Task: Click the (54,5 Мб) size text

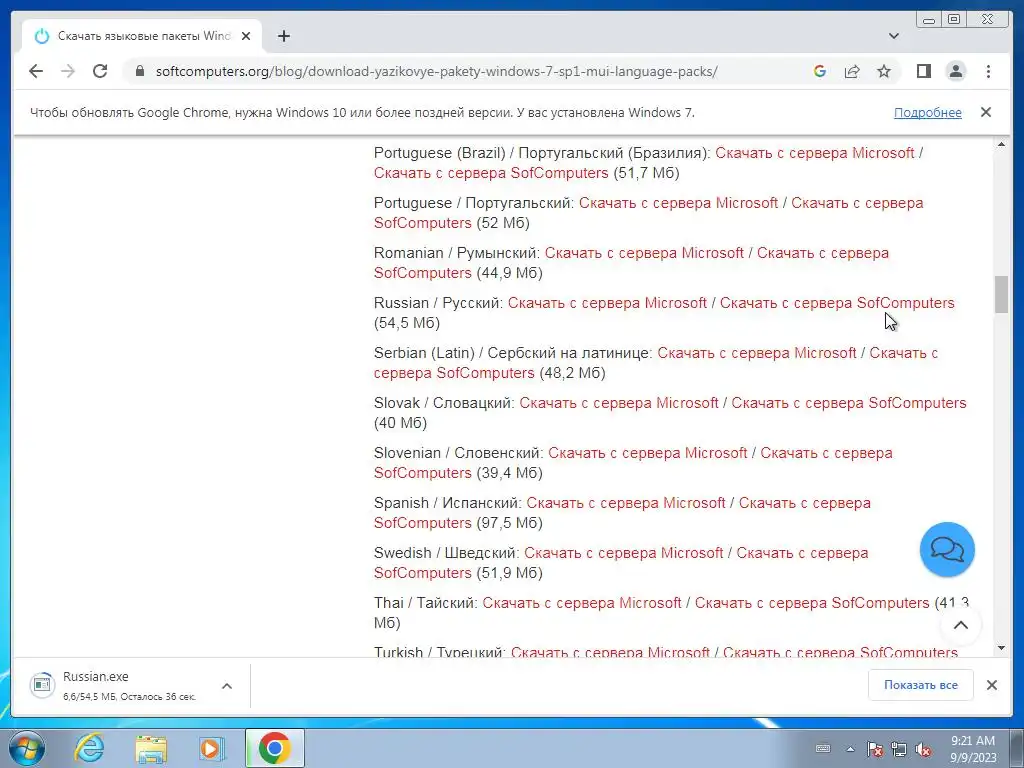Action: [407, 323]
